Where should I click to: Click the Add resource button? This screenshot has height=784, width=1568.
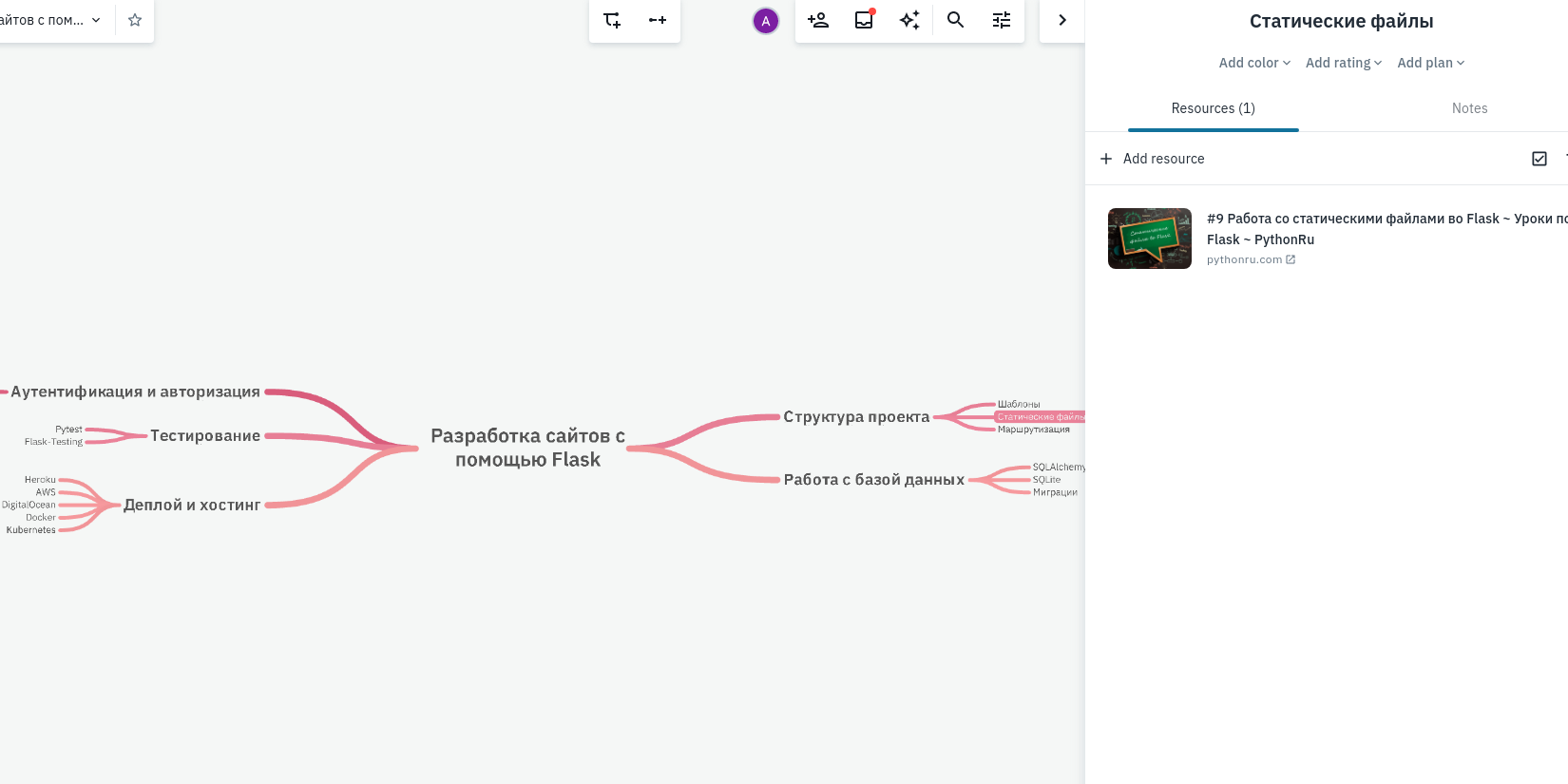pos(1153,159)
